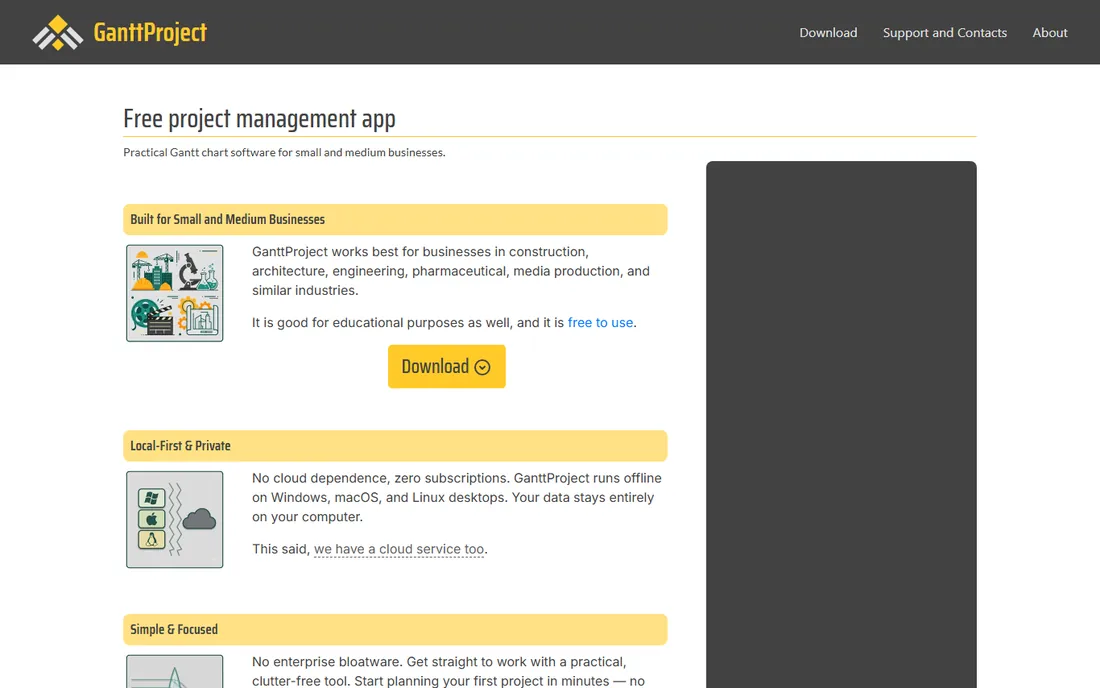Click the blueprint gear icon in industries image
This screenshot has width=1100, height=688.
point(199,316)
